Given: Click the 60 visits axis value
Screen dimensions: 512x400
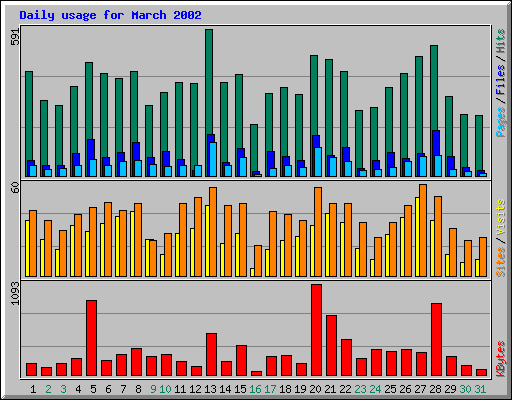Looking at the screenshot, I should 16,187.
